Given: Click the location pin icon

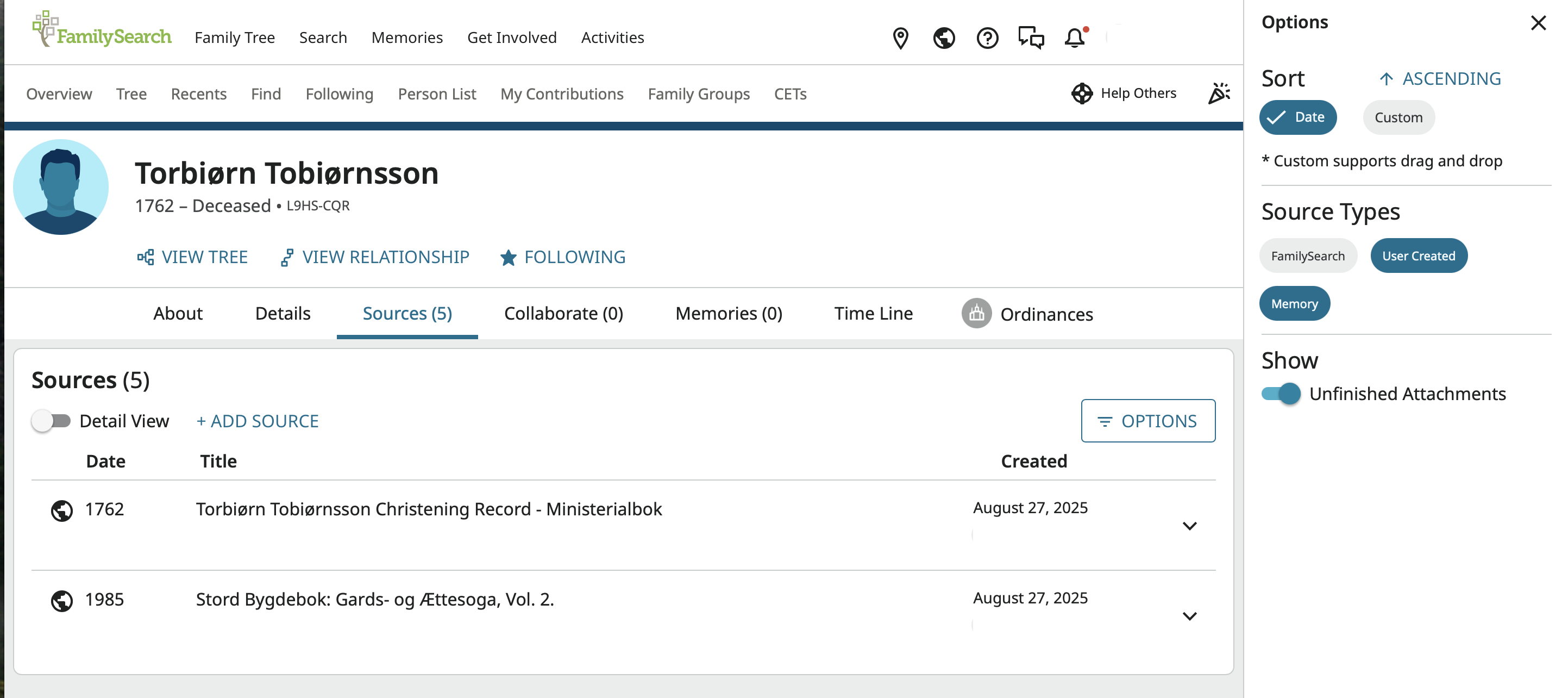Looking at the screenshot, I should click(x=900, y=38).
